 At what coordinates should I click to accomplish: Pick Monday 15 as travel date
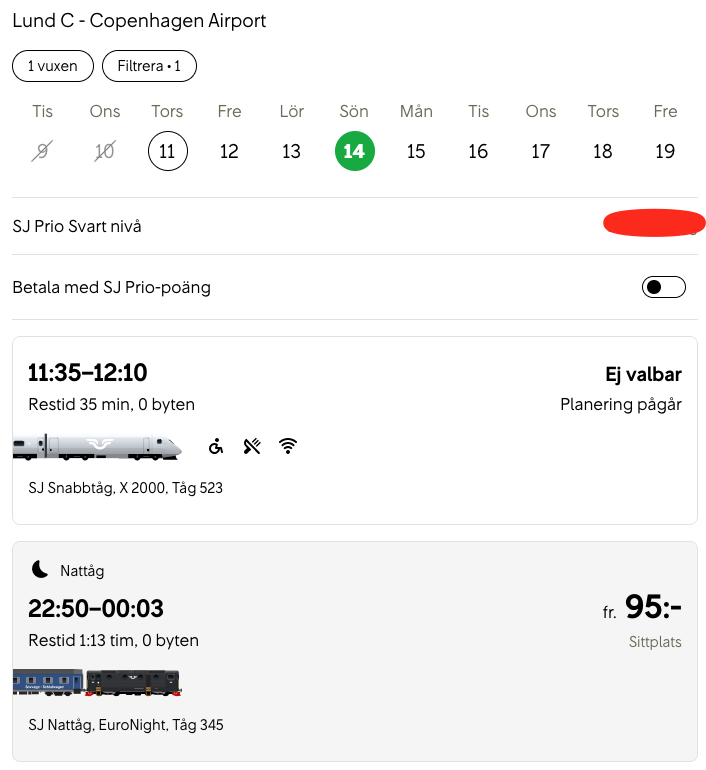(x=416, y=152)
